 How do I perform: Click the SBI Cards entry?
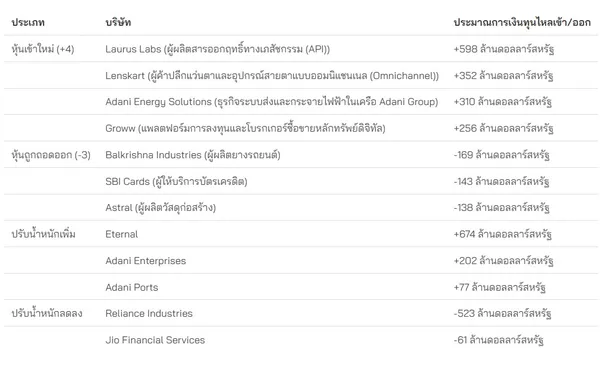tap(176, 181)
